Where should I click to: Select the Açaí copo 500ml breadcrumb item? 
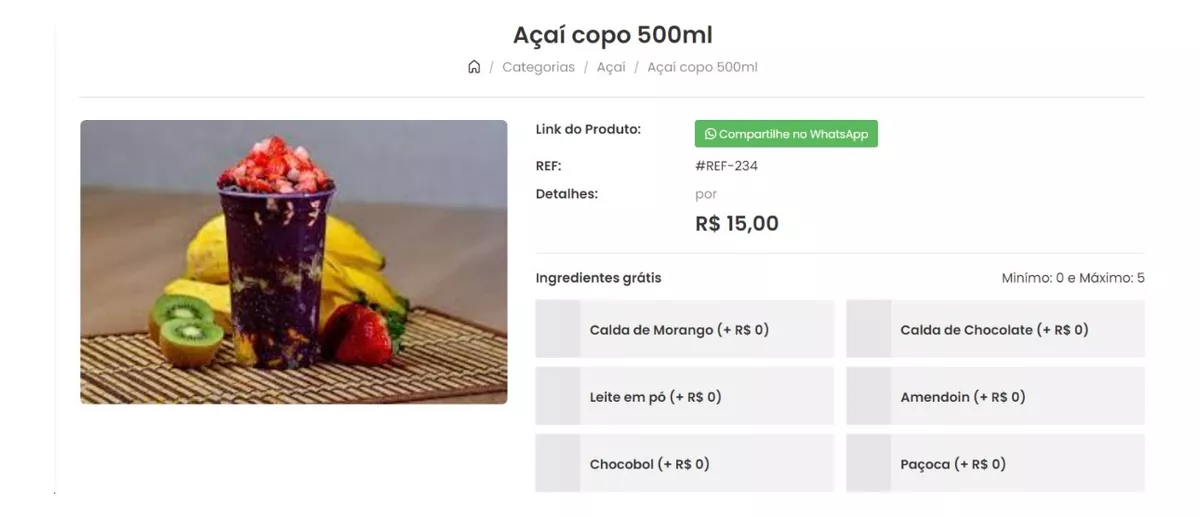tap(702, 67)
